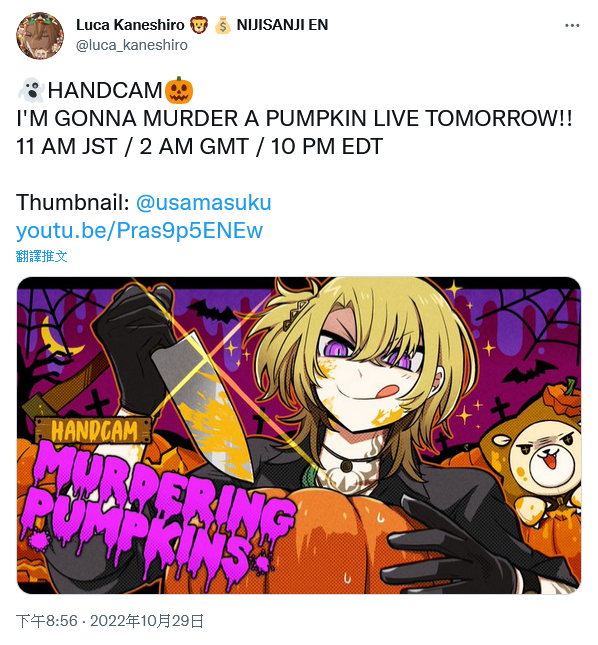Open the three-dot more options menu
The image size is (598, 645).
point(572,26)
